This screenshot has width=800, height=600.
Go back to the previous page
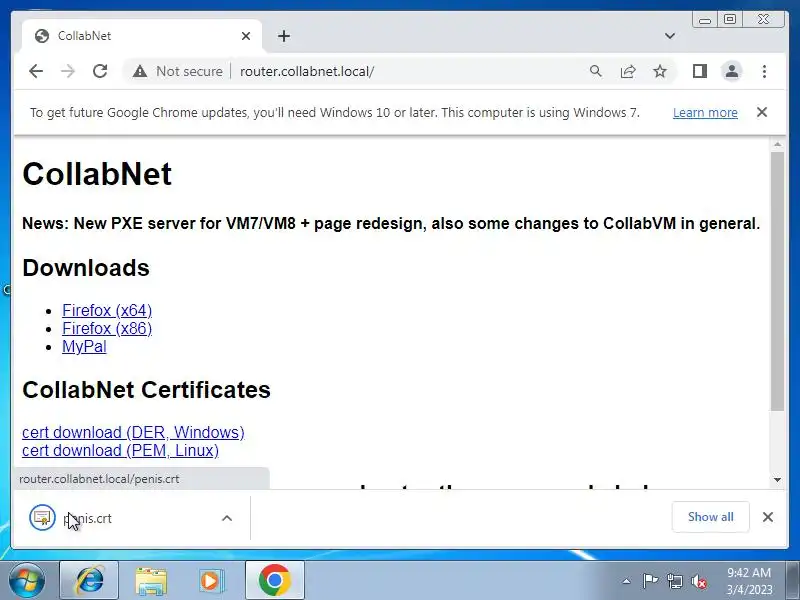click(x=36, y=71)
